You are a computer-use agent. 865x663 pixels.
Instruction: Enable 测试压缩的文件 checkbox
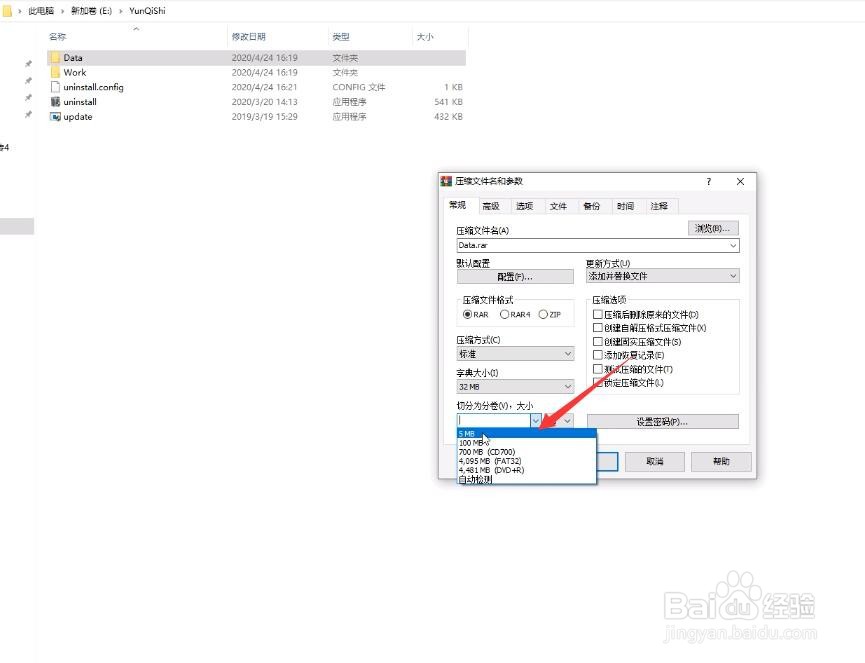[597, 368]
